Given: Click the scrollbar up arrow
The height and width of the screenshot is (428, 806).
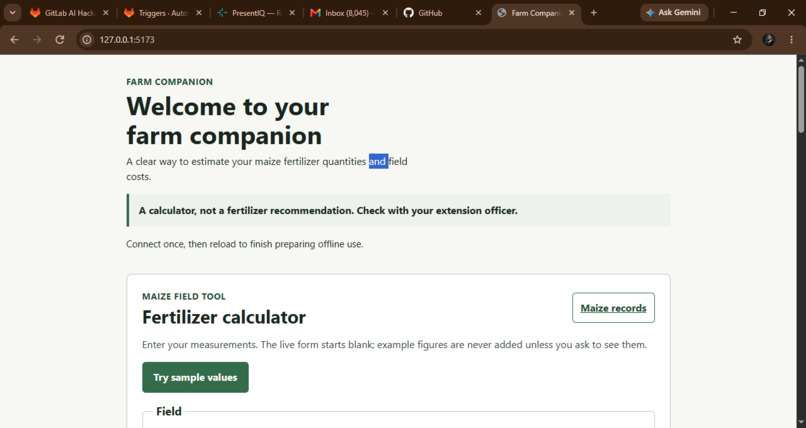Looking at the screenshot, I should tap(801, 60).
